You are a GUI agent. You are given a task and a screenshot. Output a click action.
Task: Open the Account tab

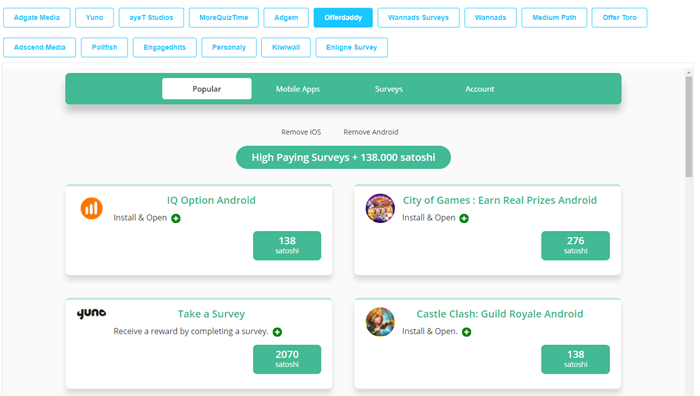pyautogui.click(x=480, y=89)
